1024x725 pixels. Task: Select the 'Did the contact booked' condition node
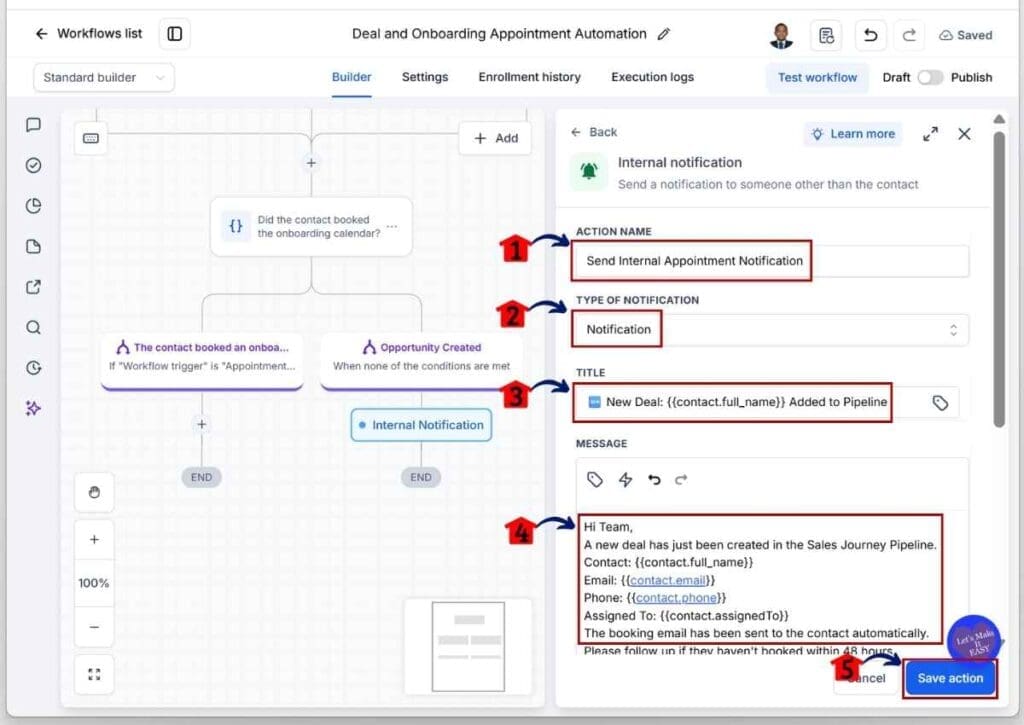click(312, 226)
